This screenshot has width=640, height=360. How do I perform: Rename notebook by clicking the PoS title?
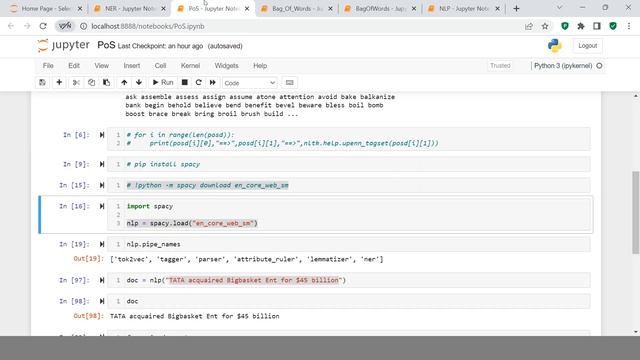pos(106,45)
